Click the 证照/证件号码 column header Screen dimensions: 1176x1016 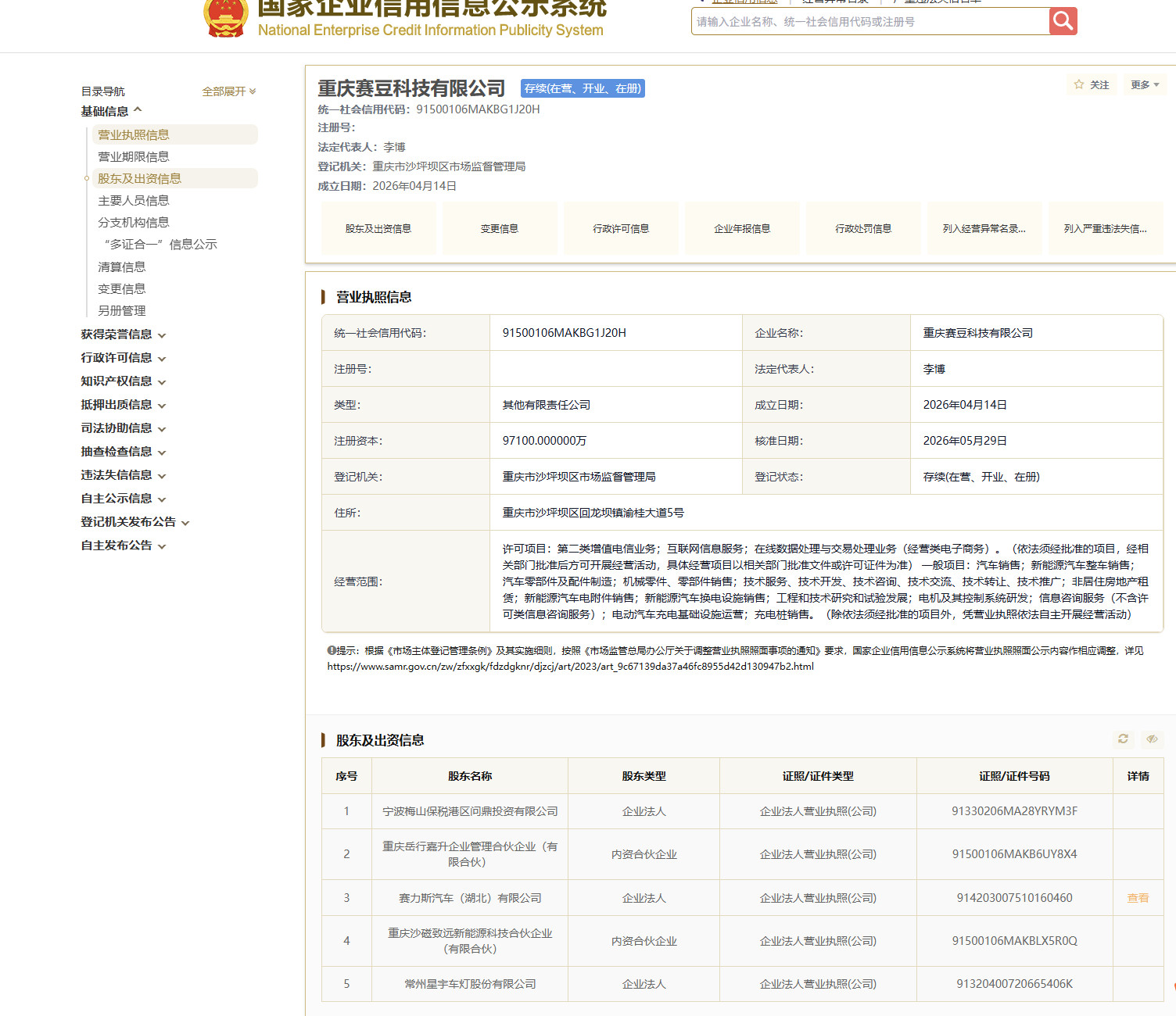(1014, 776)
